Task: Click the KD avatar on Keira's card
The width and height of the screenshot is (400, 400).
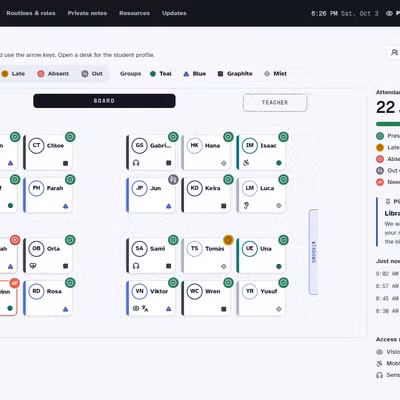Action: click(194, 188)
